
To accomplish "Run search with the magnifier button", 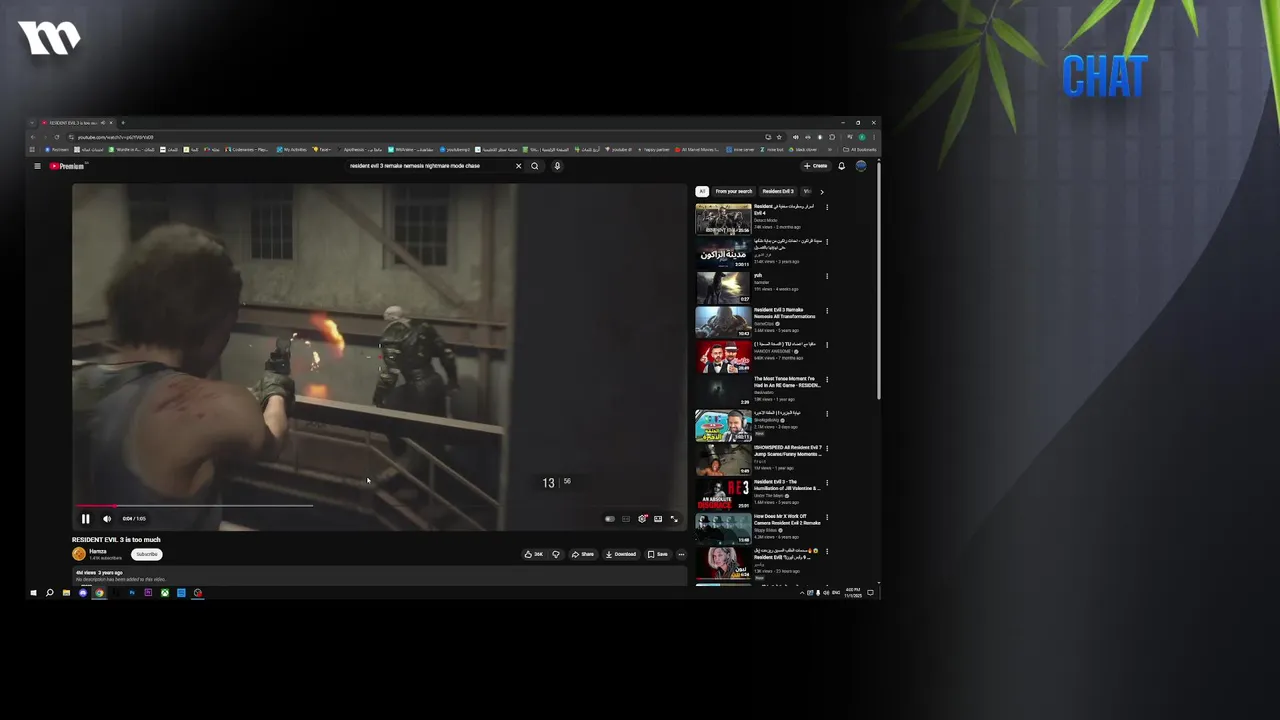I will click(x=535, y=166).
